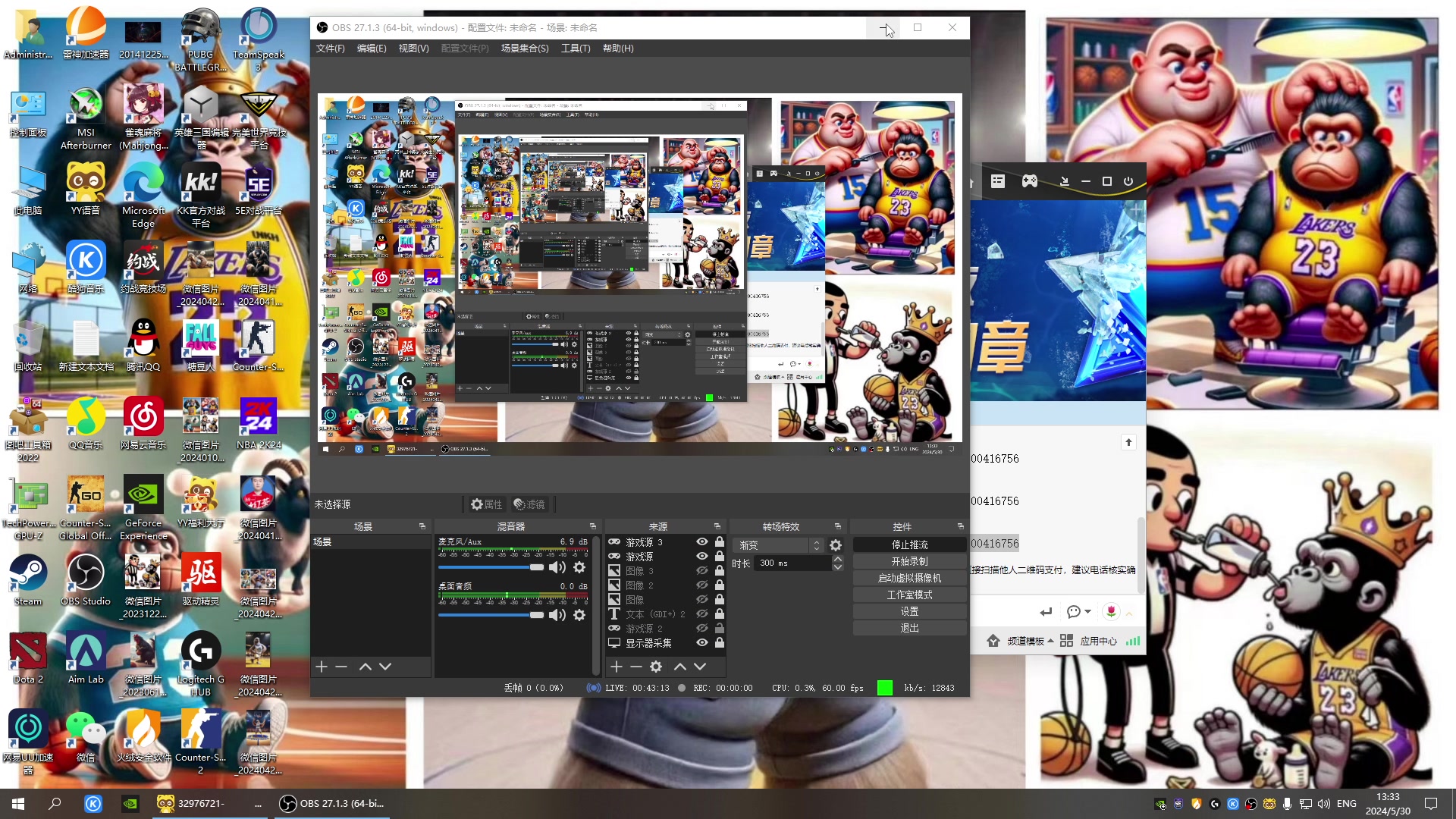
Task: Open 场景集合(S) menu
Action: click(x=525, y=49)
